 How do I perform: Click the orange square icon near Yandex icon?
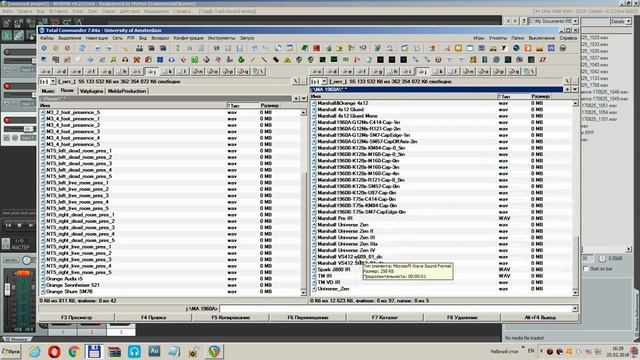pos(528,48)
